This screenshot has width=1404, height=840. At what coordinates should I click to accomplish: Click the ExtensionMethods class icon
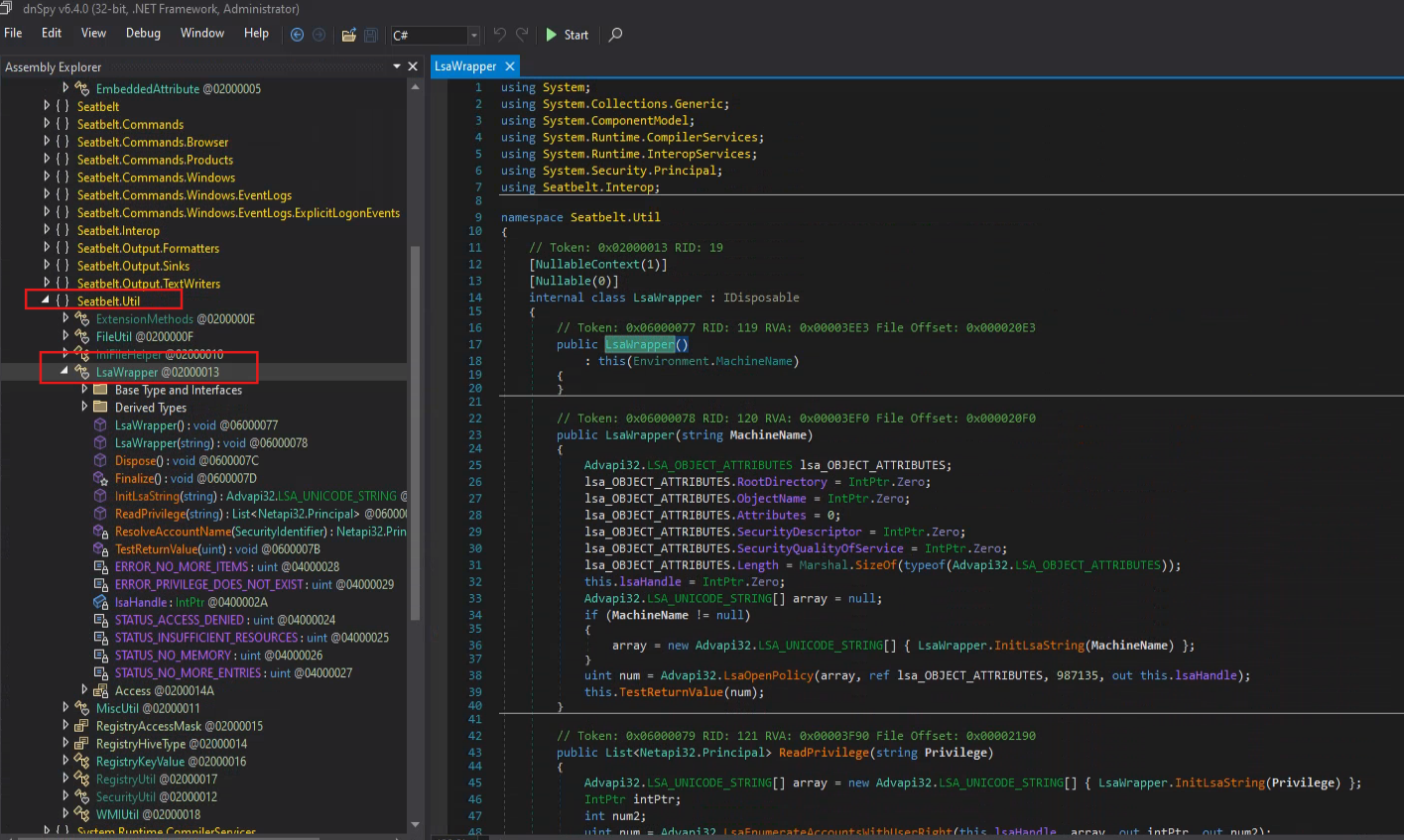point(82,318)
